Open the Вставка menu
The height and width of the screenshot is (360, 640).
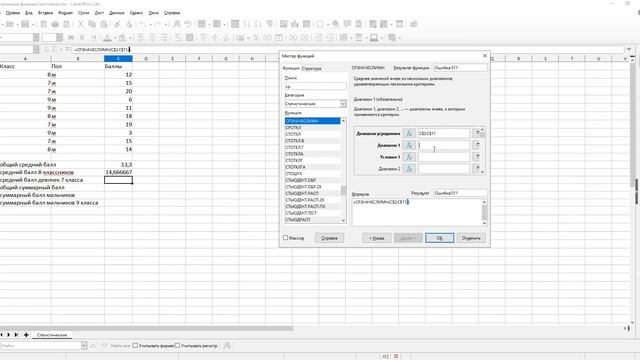pyautogui.click(x=45, y=13)
